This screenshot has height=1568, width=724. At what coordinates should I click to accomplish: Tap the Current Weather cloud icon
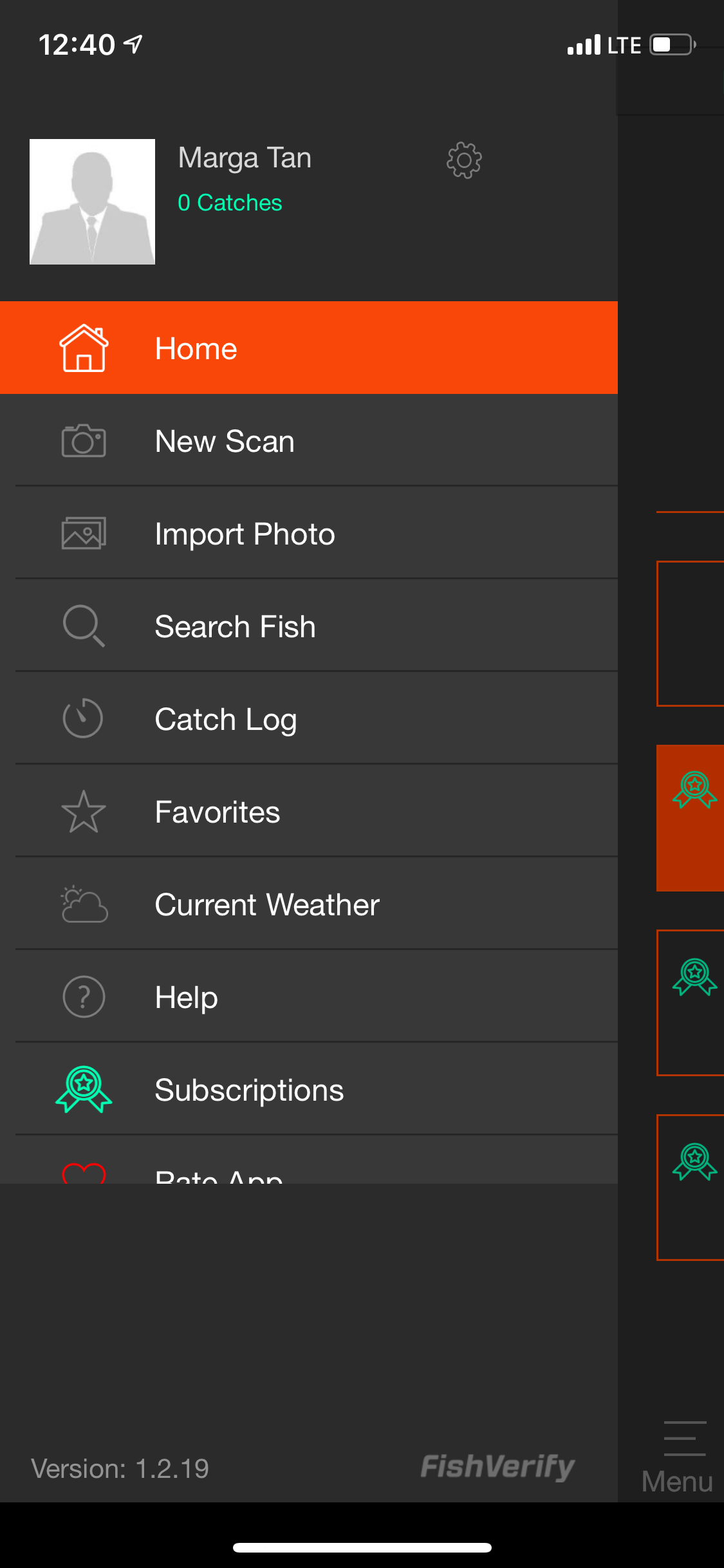(84, 904)
